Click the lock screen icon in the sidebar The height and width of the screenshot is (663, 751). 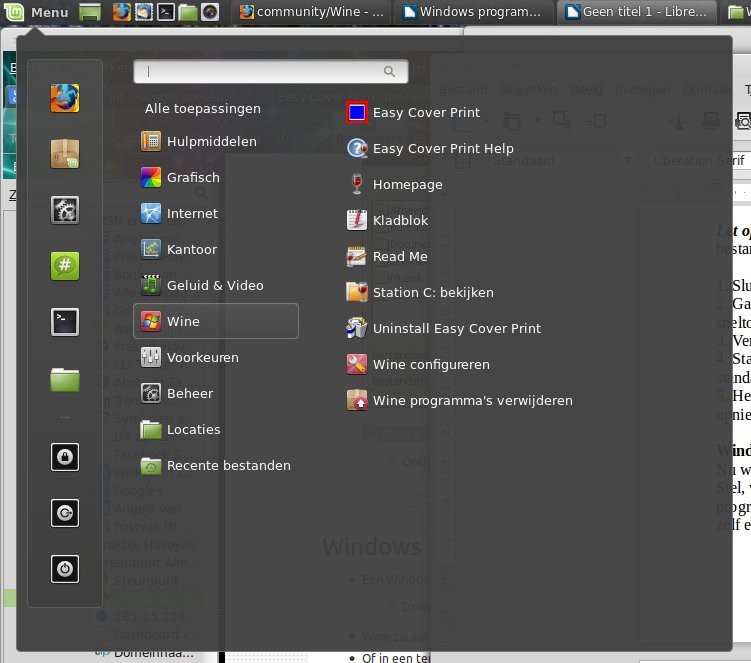65,457
